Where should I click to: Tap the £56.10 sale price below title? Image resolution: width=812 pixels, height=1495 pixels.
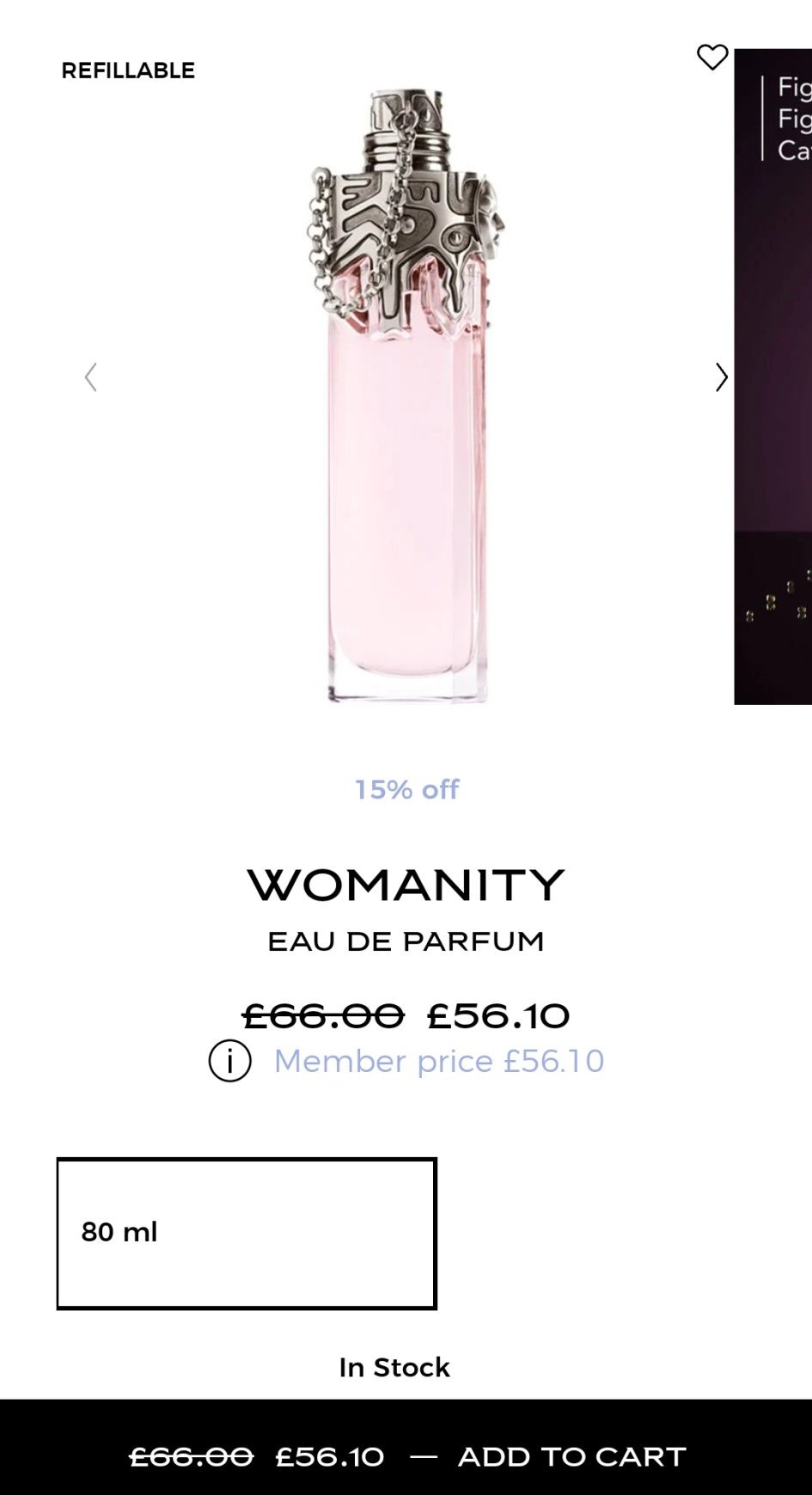[x=498, y=1016]
